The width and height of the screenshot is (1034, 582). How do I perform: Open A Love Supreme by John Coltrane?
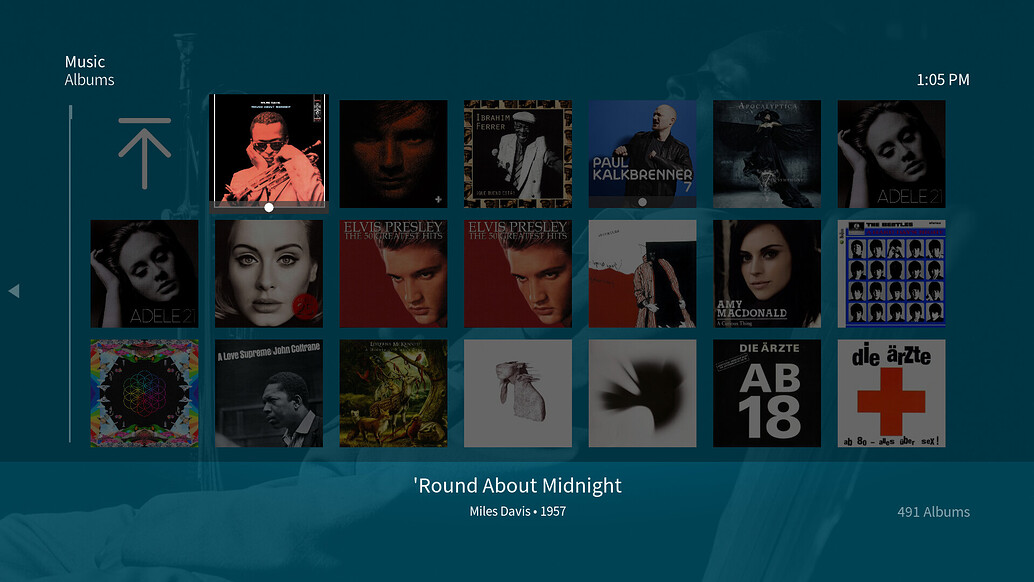click(x=269, y=393)
